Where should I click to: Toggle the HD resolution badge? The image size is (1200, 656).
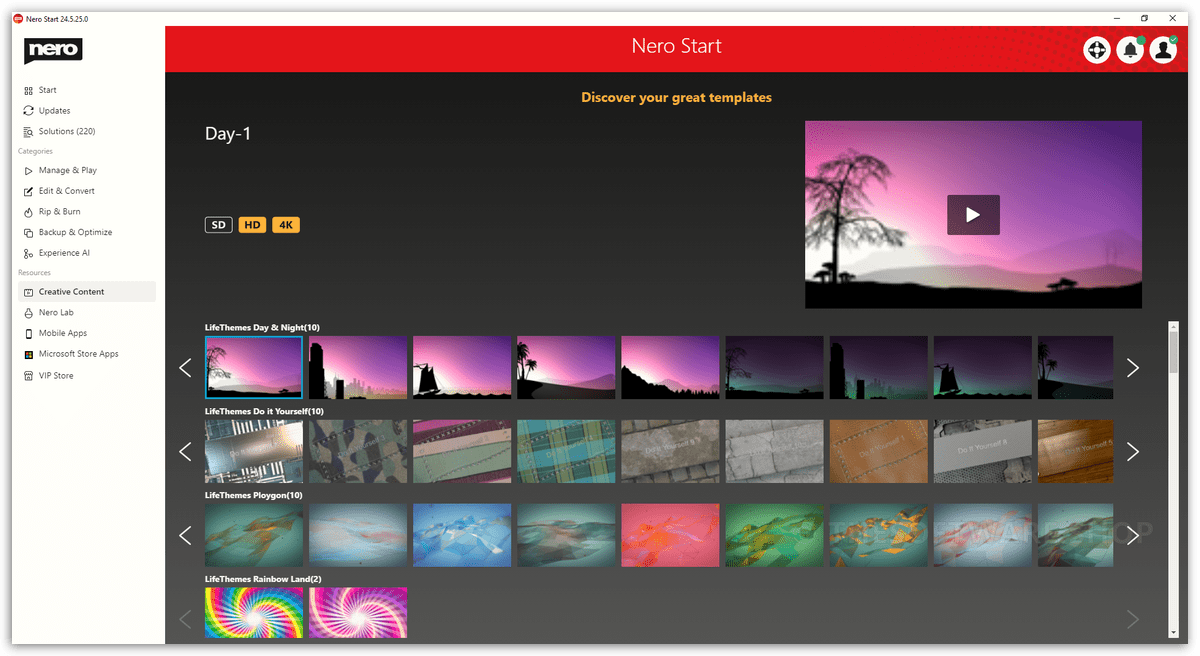[252, 225]
